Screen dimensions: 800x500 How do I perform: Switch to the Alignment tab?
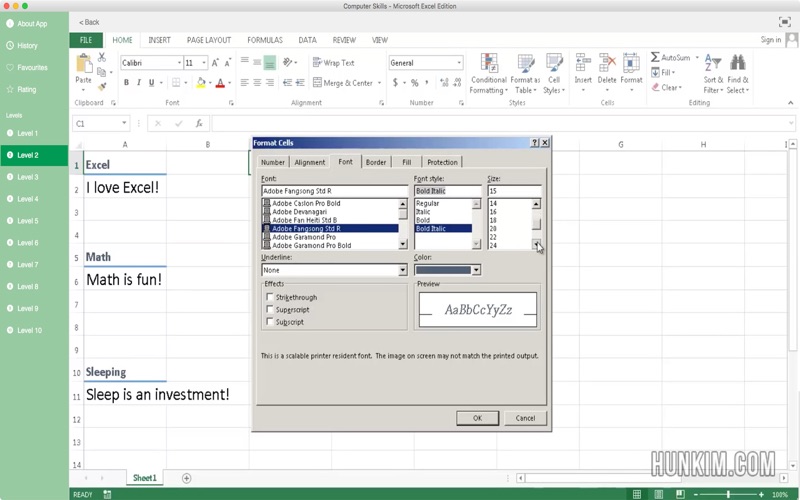coord(309,162)
